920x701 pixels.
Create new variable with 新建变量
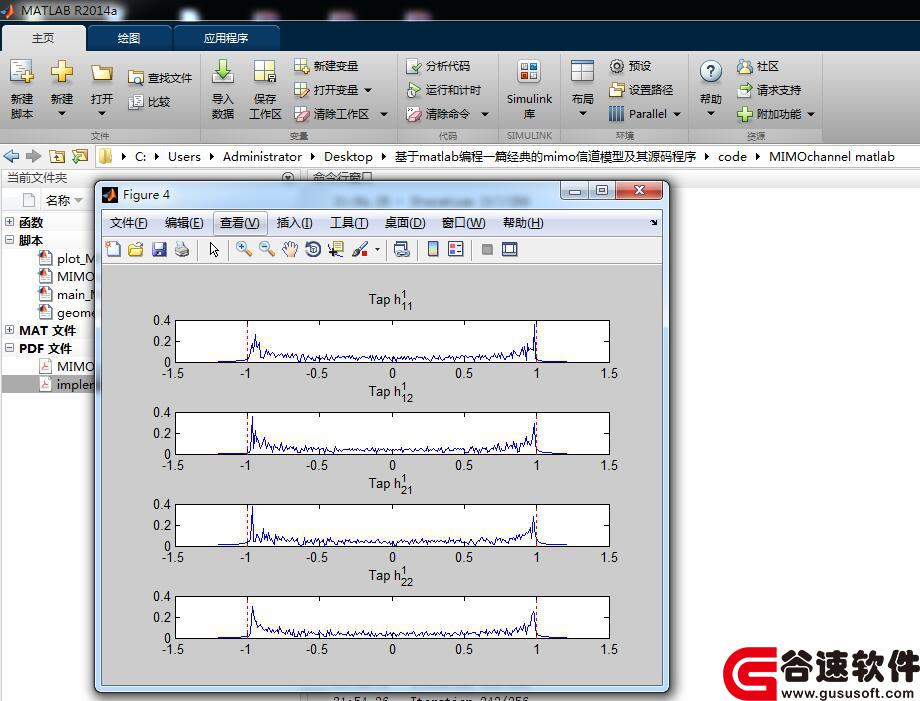326,66
